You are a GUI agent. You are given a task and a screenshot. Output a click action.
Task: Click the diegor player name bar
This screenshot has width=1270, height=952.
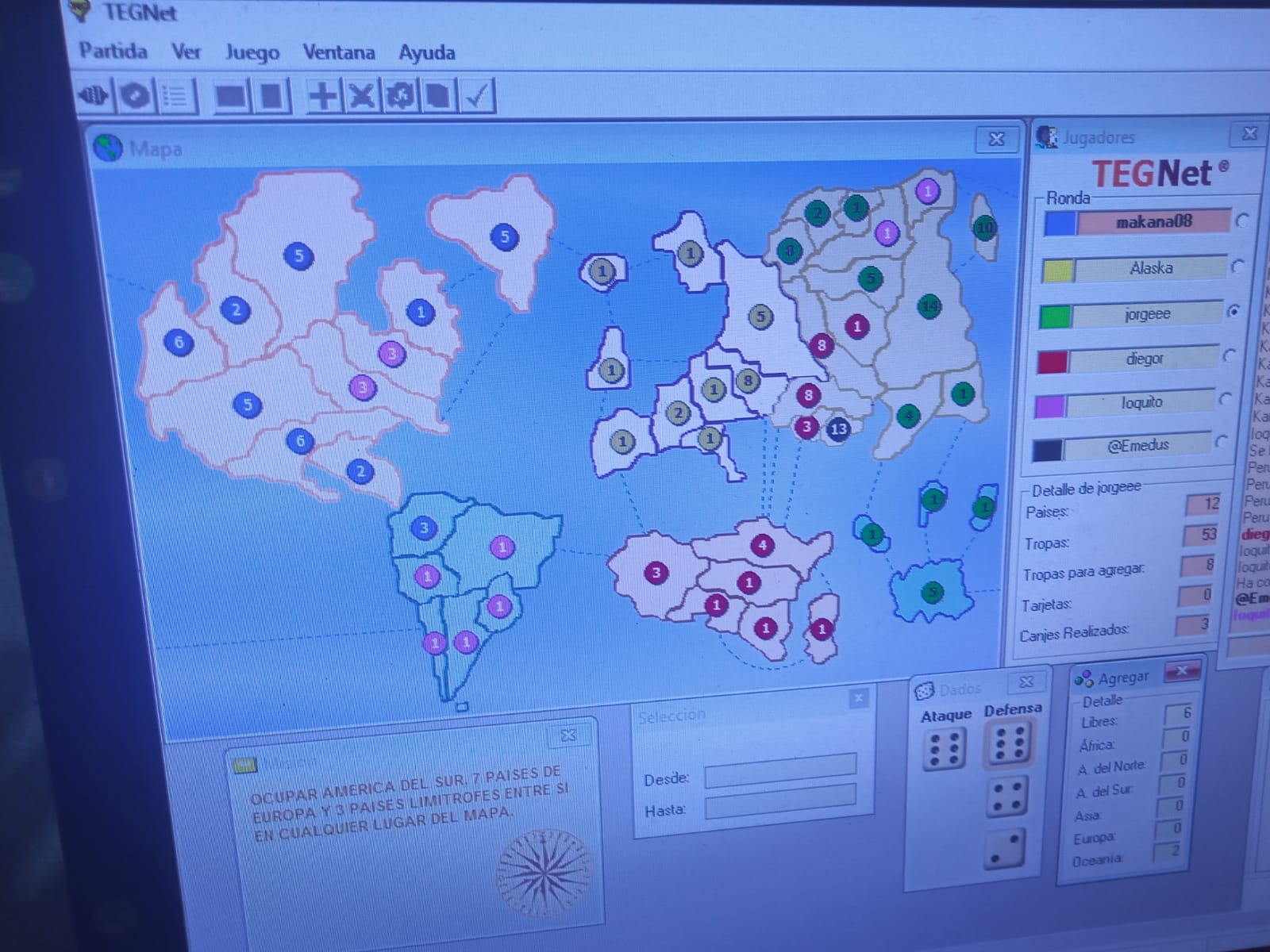[1144, 359]
